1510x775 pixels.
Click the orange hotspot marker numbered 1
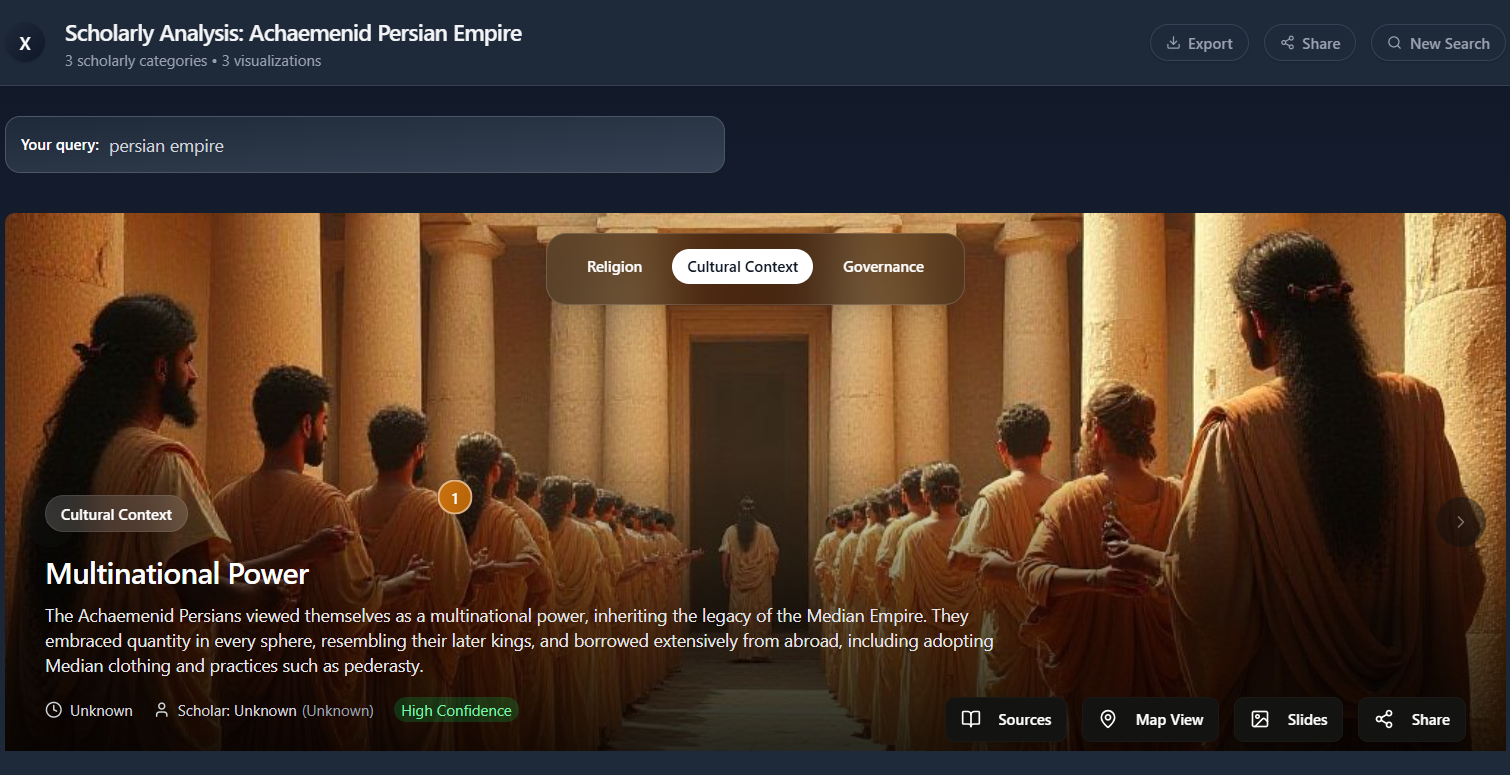click(455, 497)
